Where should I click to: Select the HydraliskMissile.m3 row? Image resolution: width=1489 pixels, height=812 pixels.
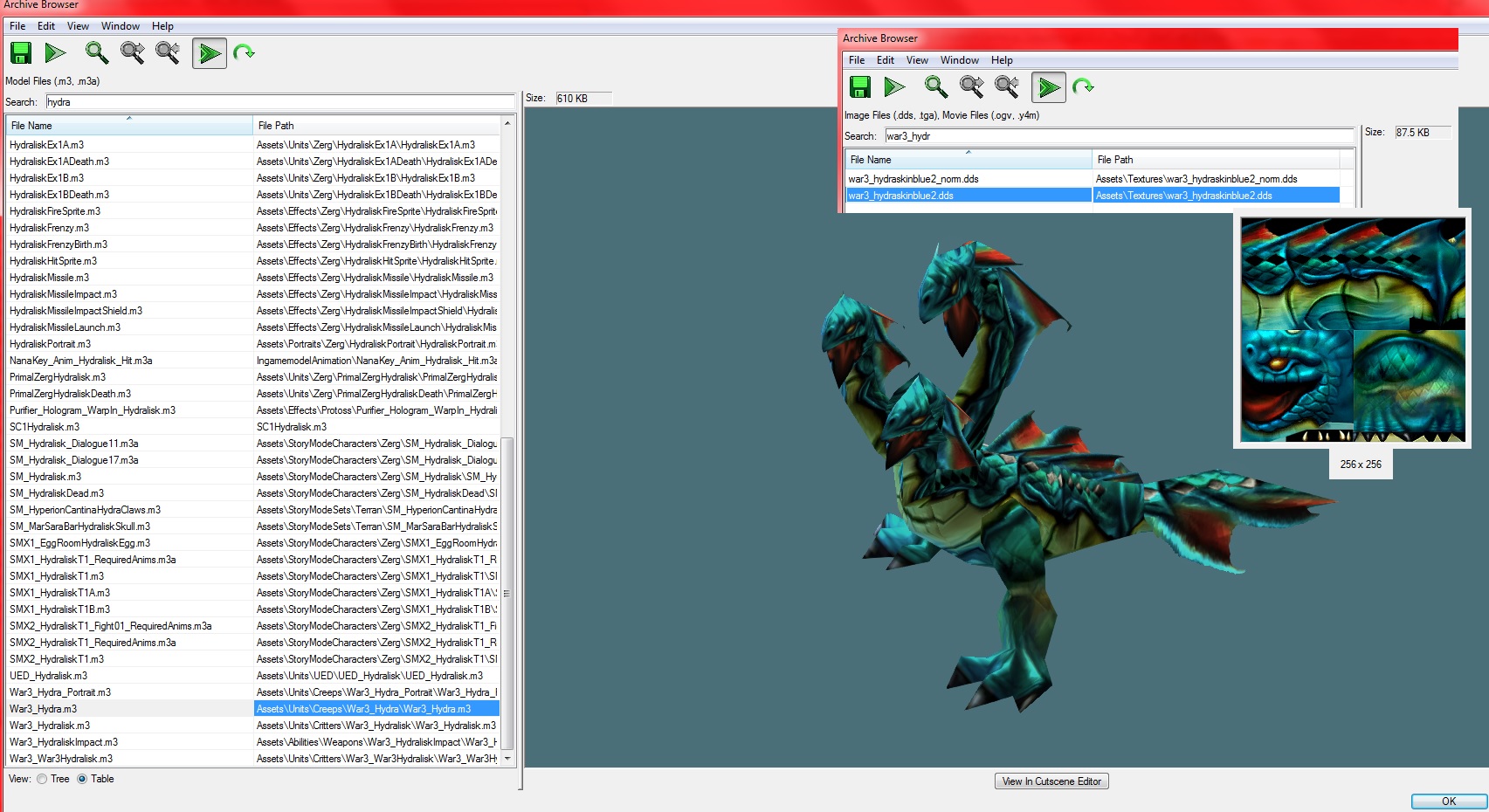tap(253, 278)
